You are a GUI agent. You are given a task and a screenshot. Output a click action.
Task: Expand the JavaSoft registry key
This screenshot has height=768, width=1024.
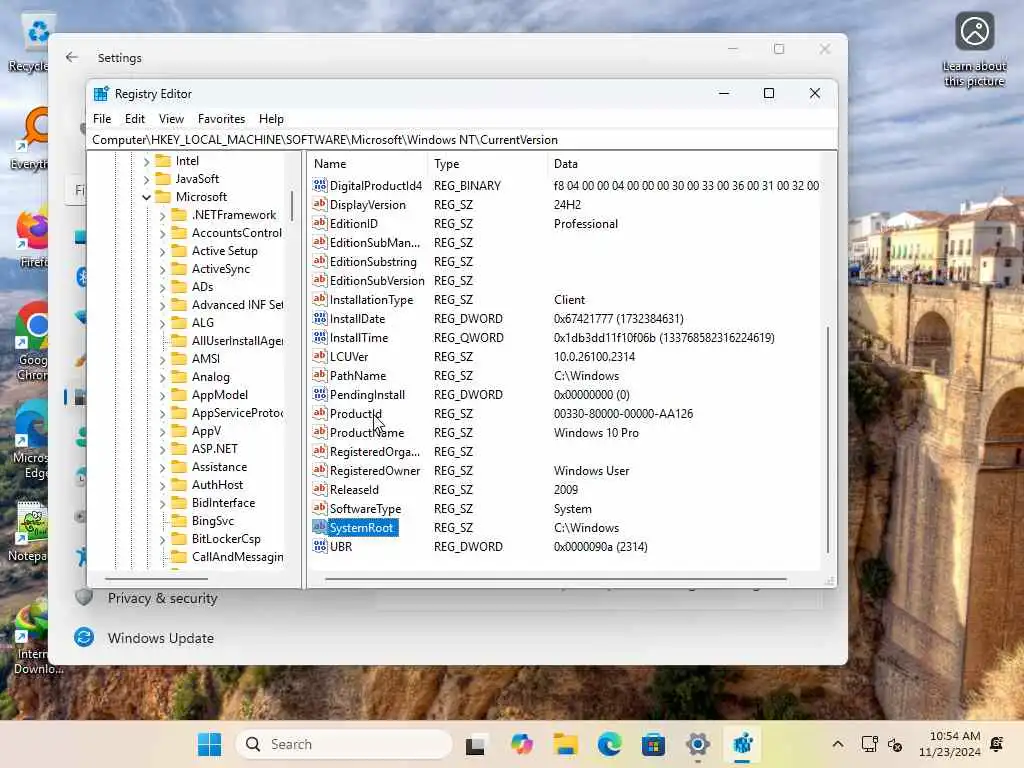click(146, 179)
